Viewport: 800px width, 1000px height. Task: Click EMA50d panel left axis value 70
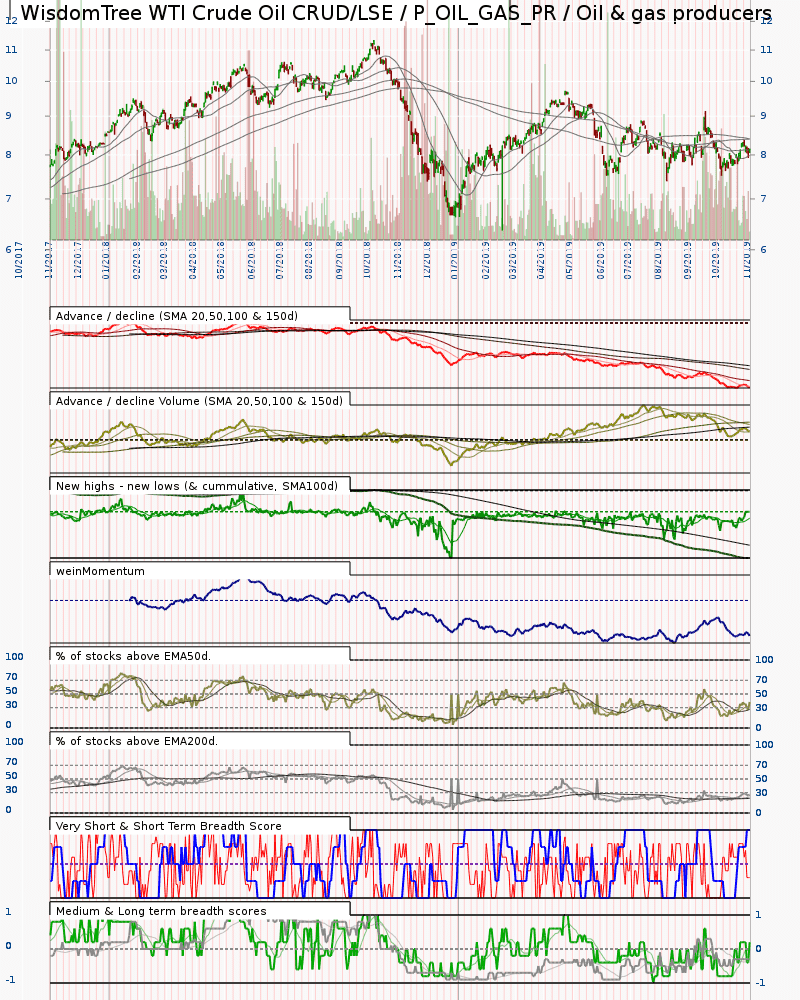point(11,677)
